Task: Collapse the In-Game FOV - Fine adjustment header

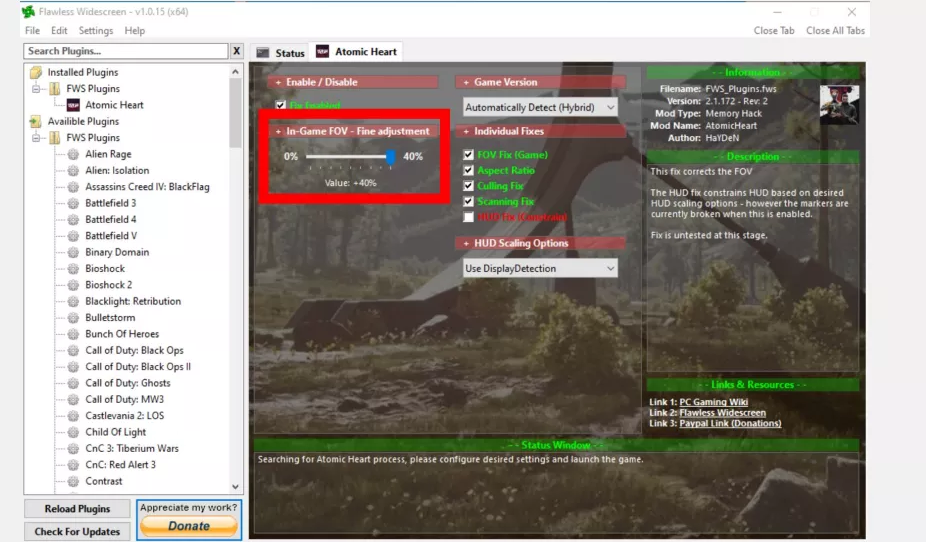Action: (353, 131)
